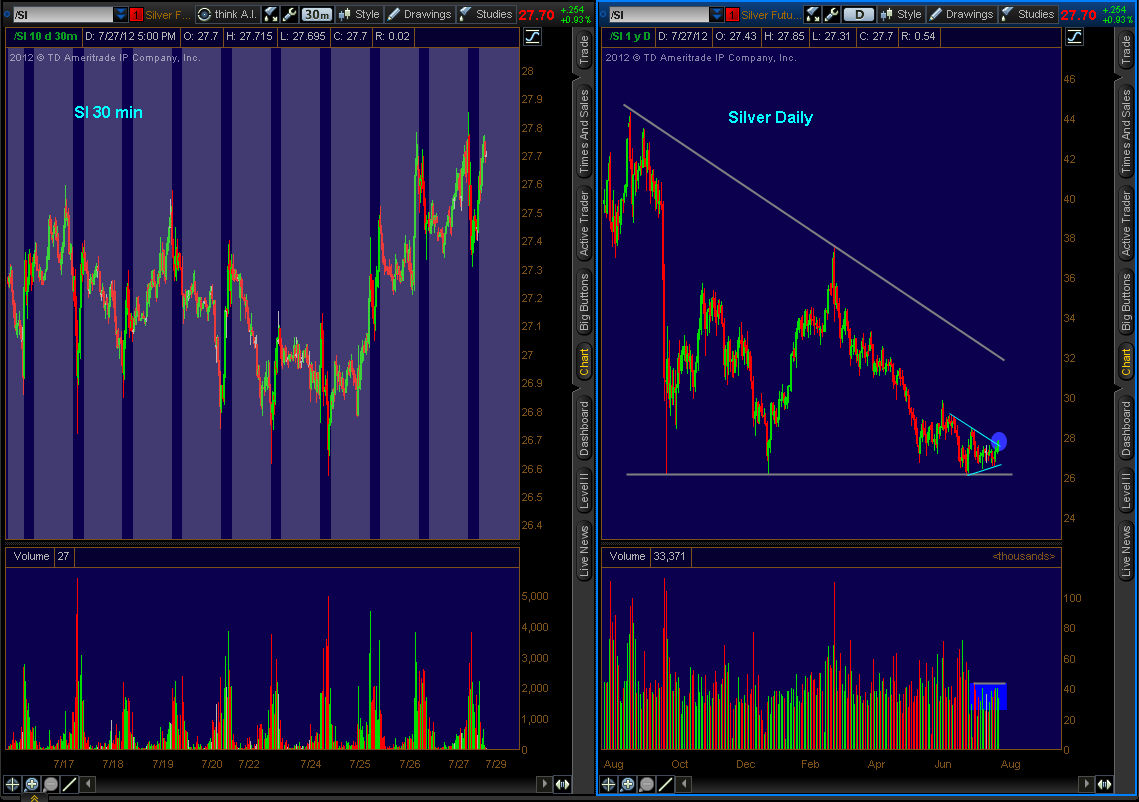Toggle log scale icon on left chart
Viewport: 1139px width, 802px height.
pyautogui.click(x=532, y=37)
